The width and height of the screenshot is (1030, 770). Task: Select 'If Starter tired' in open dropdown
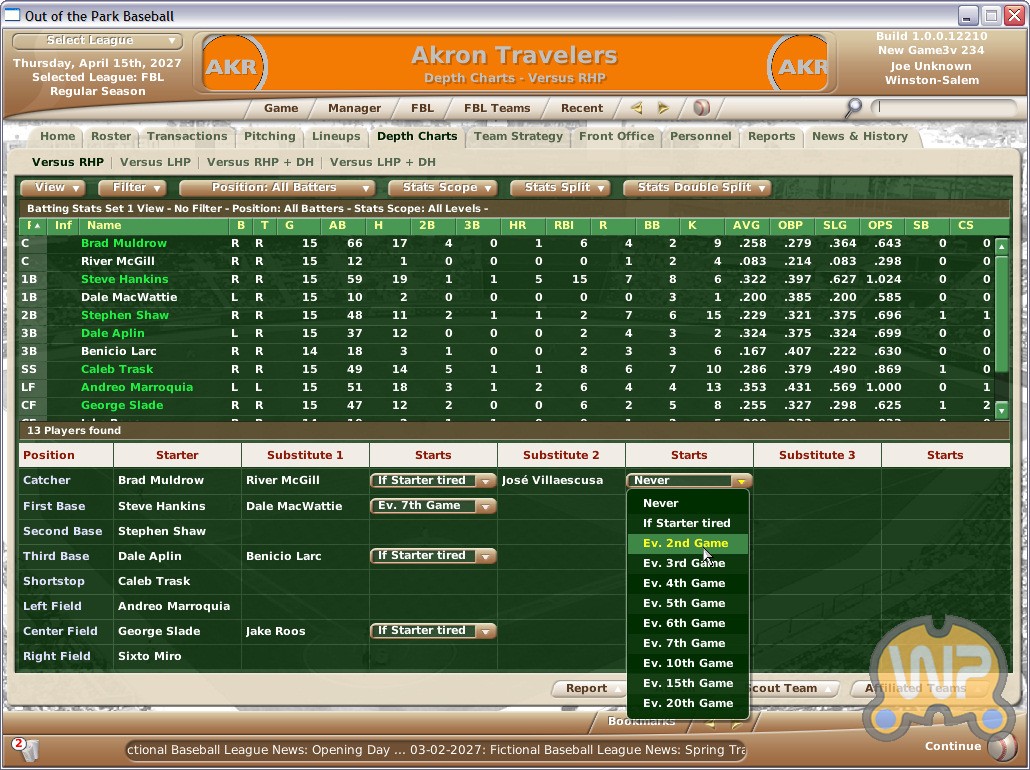coord(686,523)
